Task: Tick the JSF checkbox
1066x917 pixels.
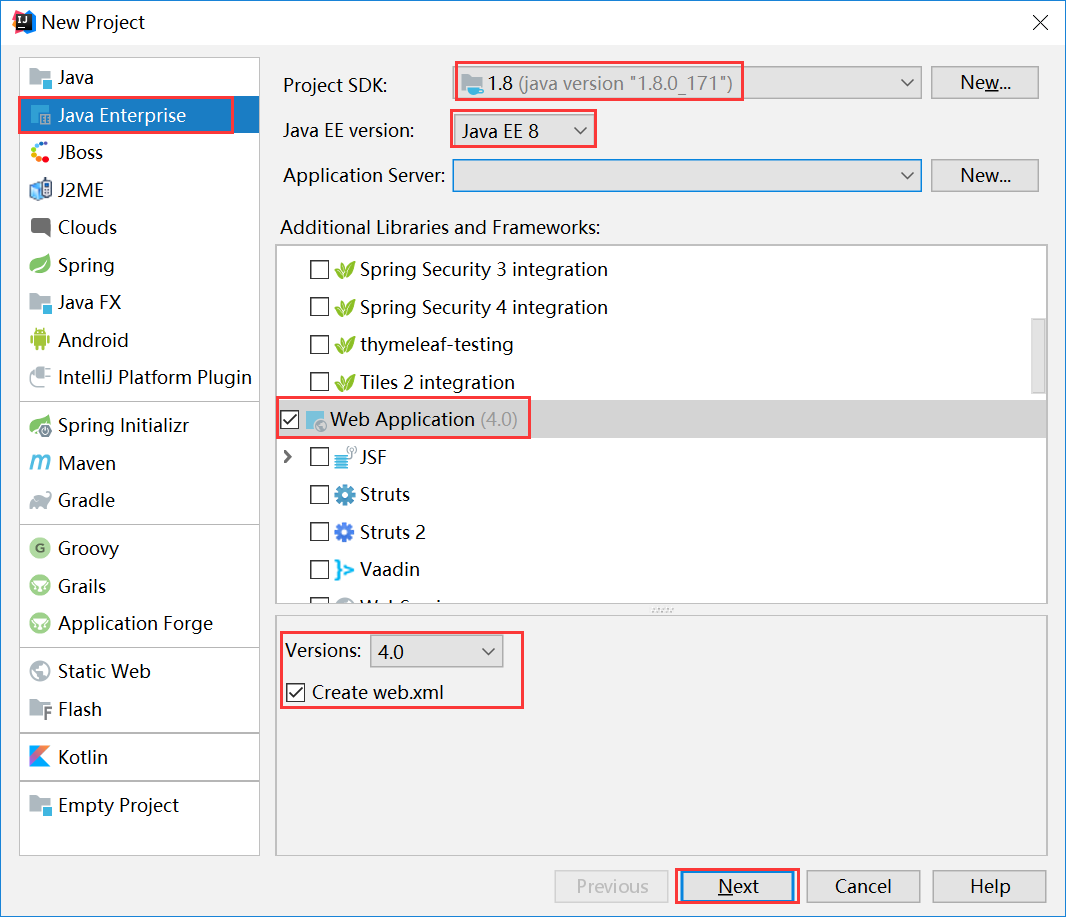Action: tap(320, 457)
